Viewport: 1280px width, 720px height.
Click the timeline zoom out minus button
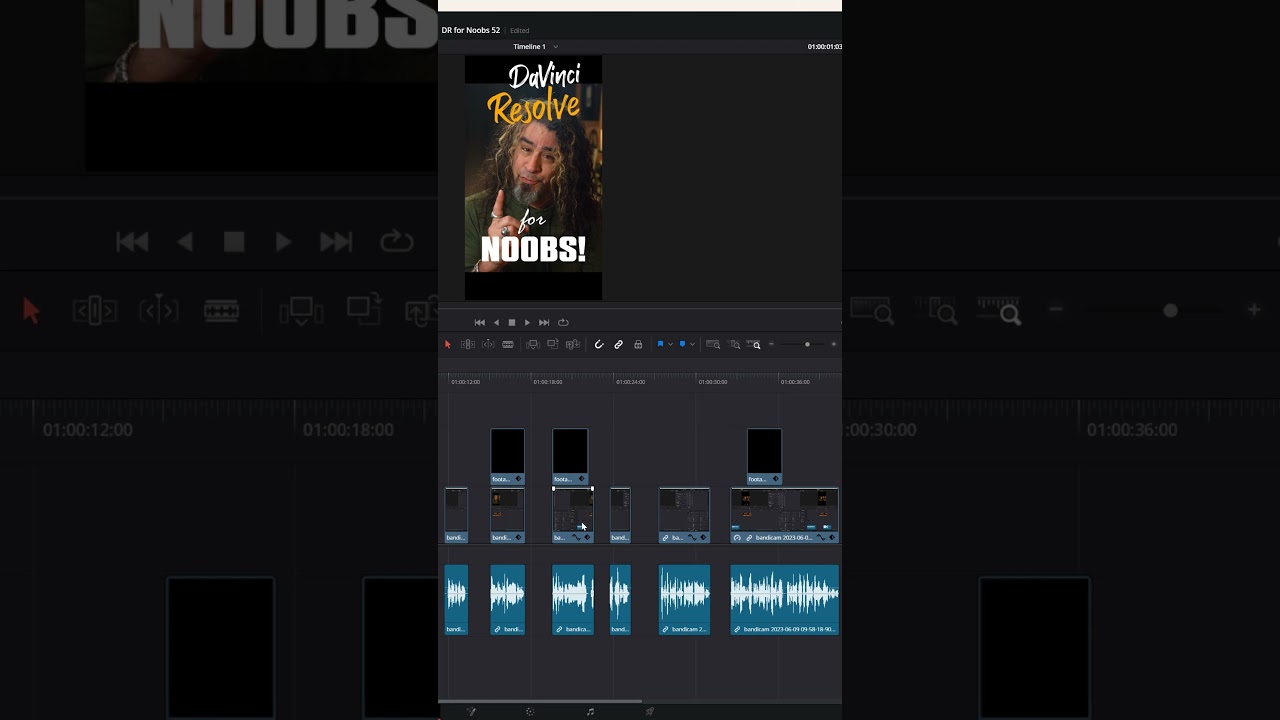point(771,344)
